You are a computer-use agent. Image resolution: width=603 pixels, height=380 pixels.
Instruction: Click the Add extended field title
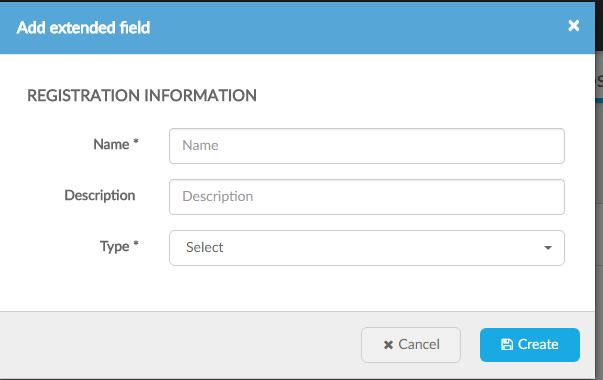83,28
